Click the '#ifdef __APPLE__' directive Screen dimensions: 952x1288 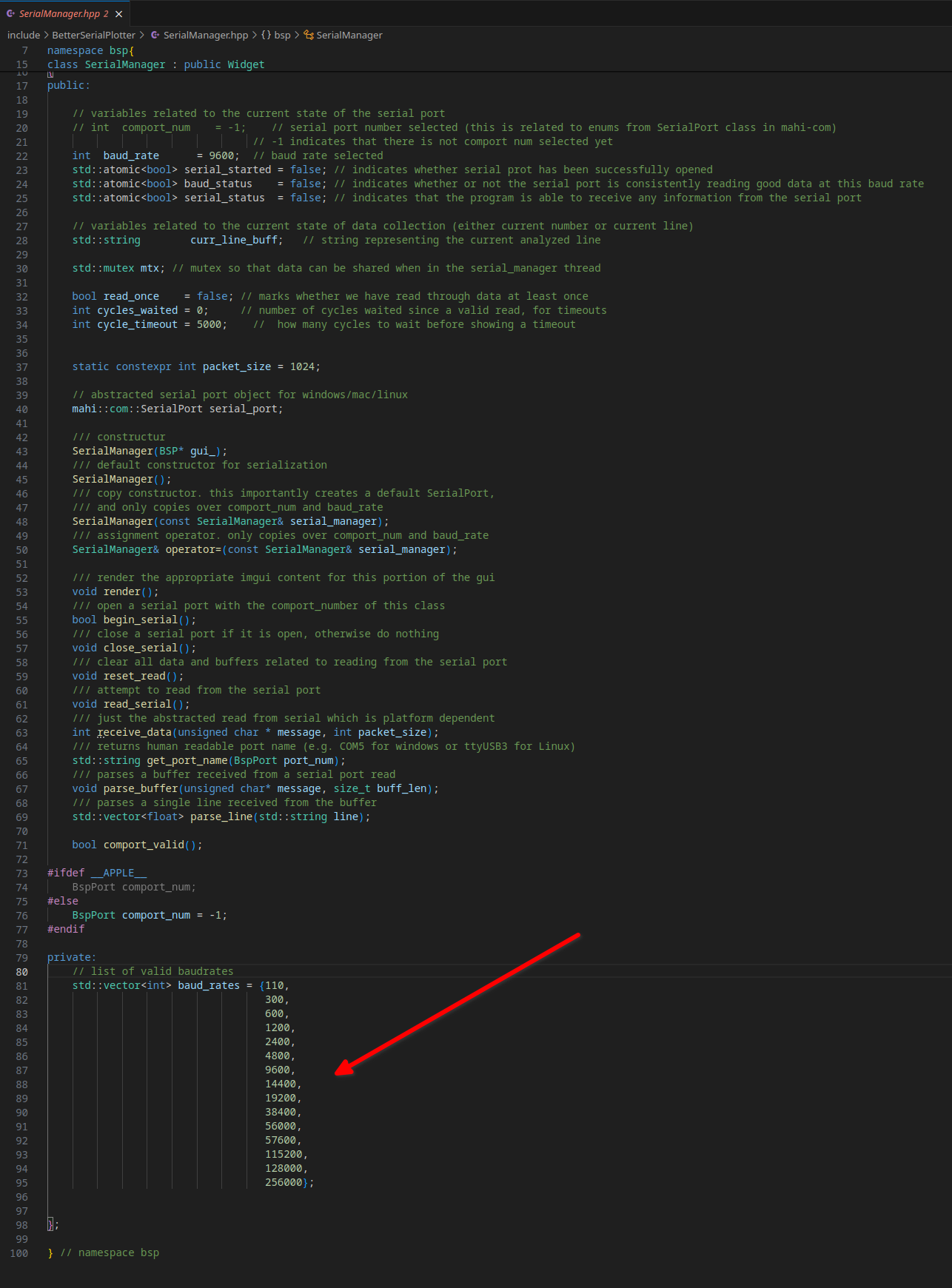[x=97, y=873]
